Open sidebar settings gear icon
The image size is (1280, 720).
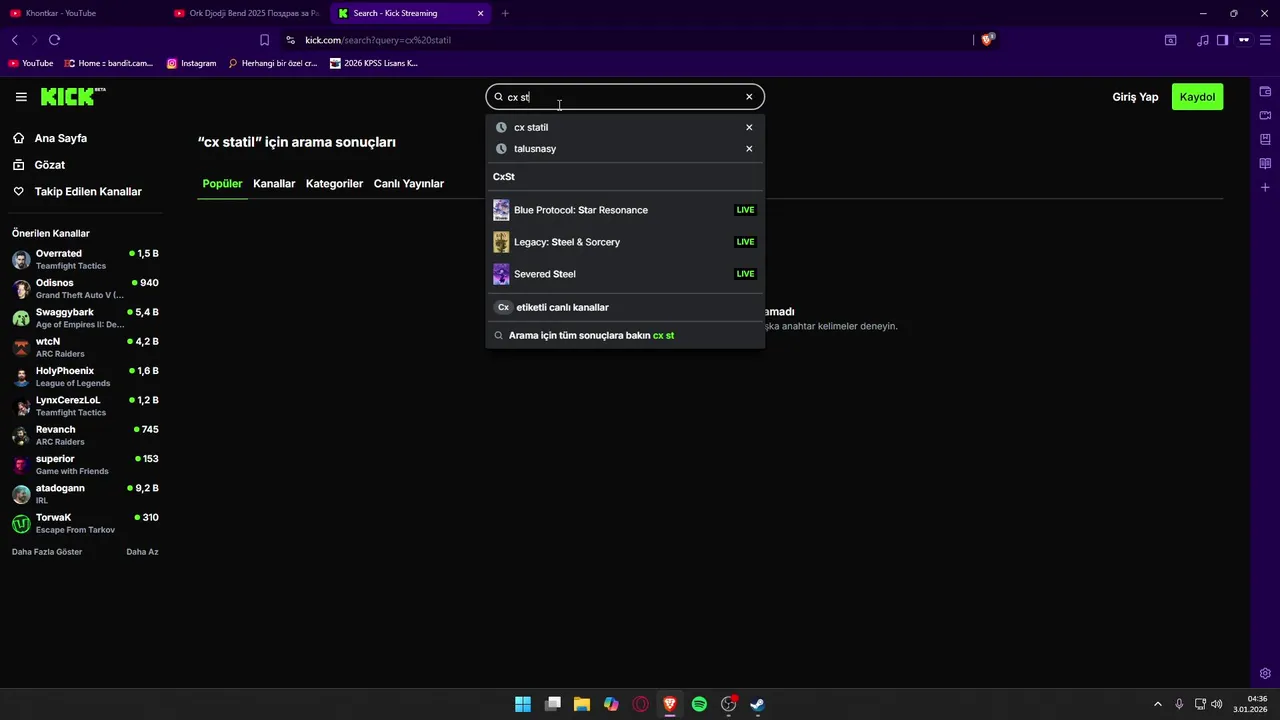click(1265, 673)
